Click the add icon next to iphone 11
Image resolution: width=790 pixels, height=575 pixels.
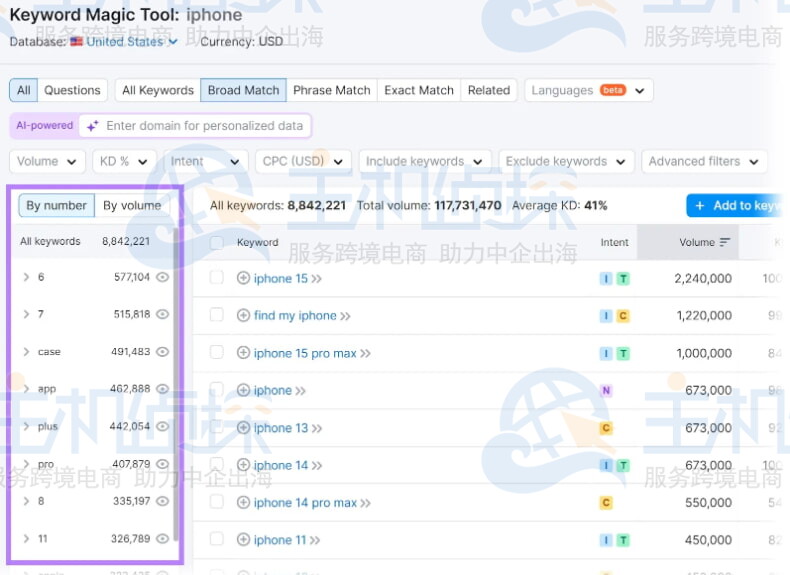tap(243, 541)
